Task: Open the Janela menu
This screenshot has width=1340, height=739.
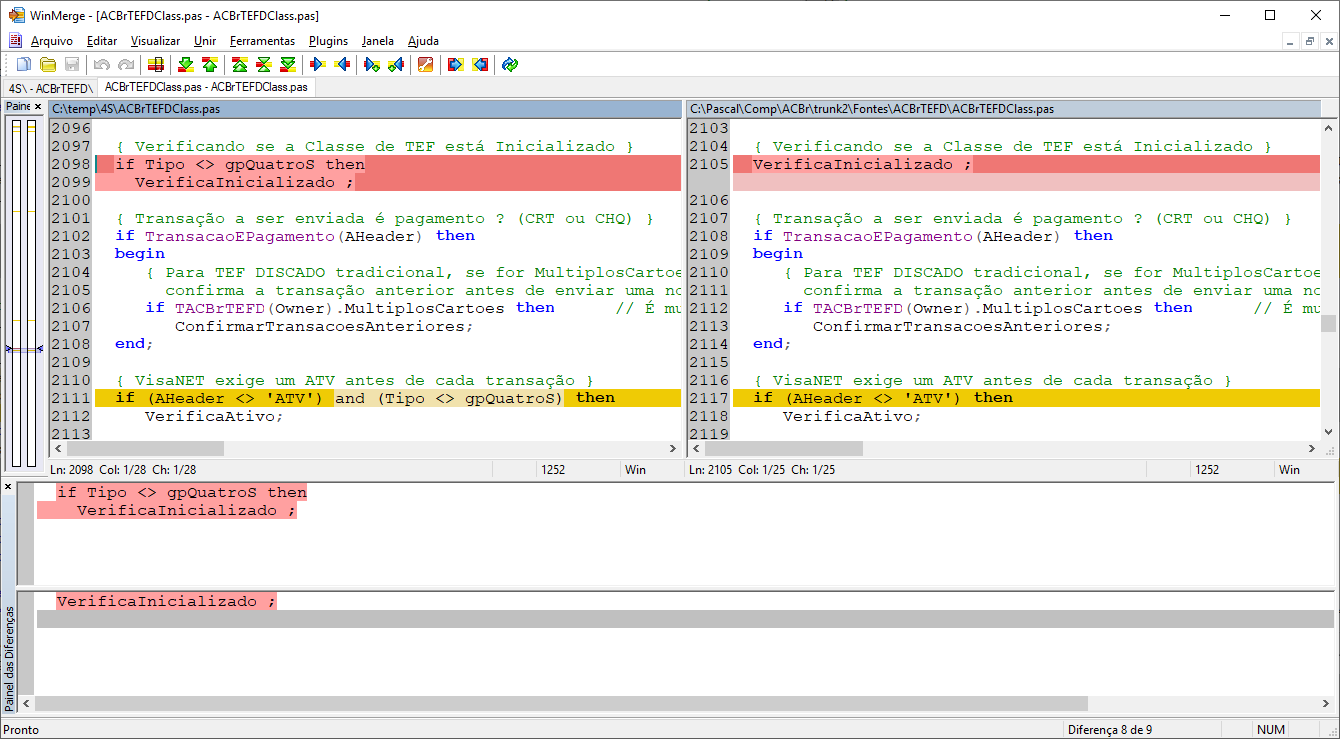Action: point(378,41)
